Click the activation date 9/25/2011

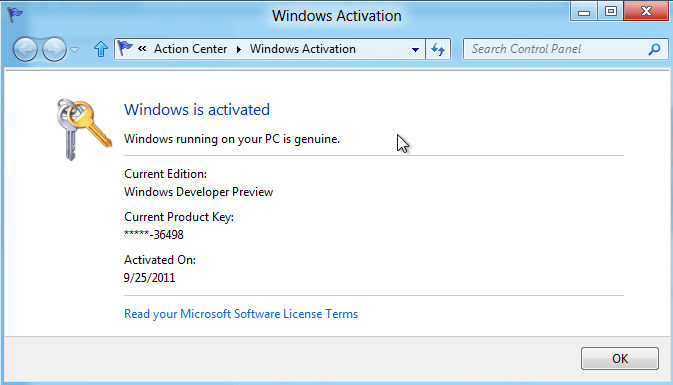[149, 278]
